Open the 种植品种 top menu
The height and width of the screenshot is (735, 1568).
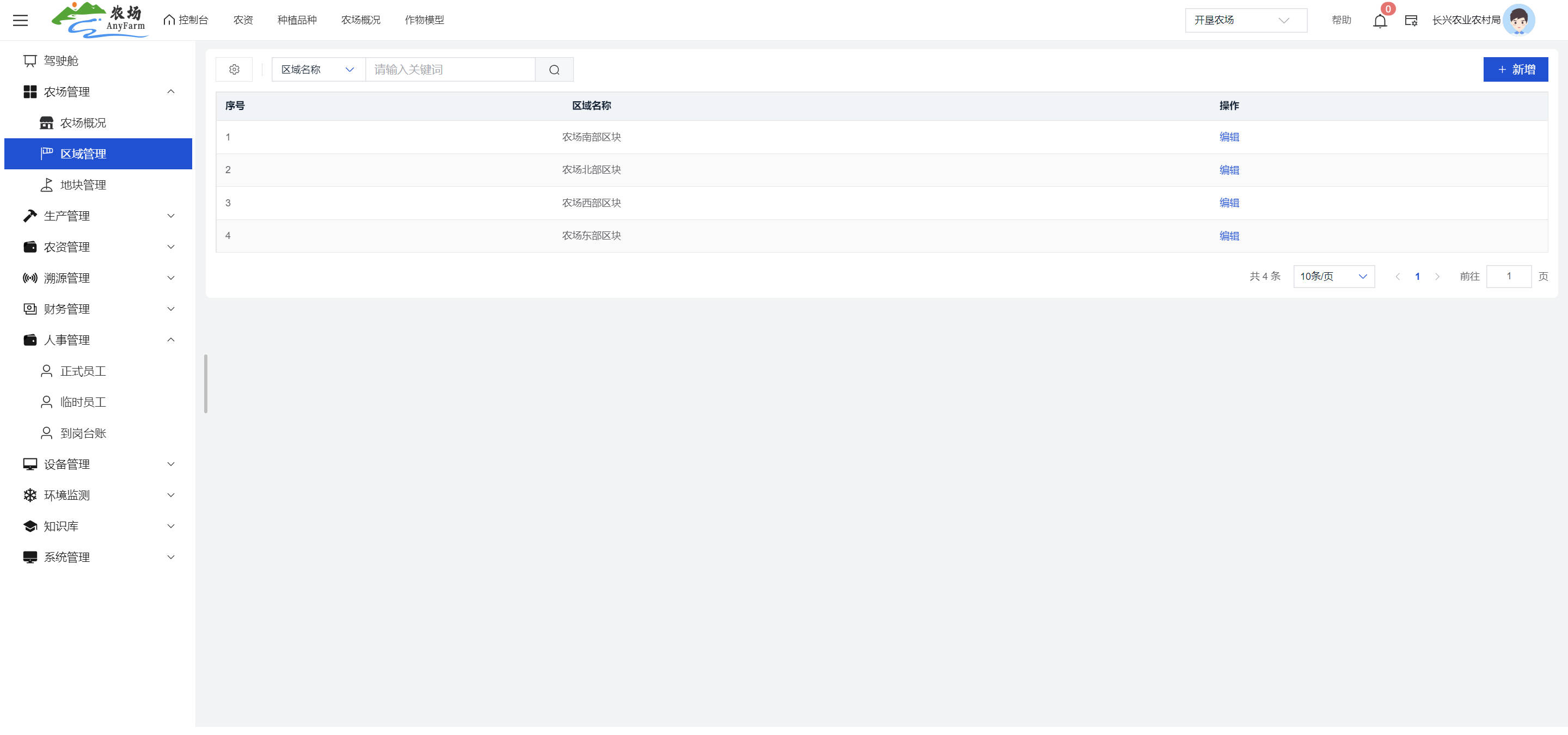[296, 20]
